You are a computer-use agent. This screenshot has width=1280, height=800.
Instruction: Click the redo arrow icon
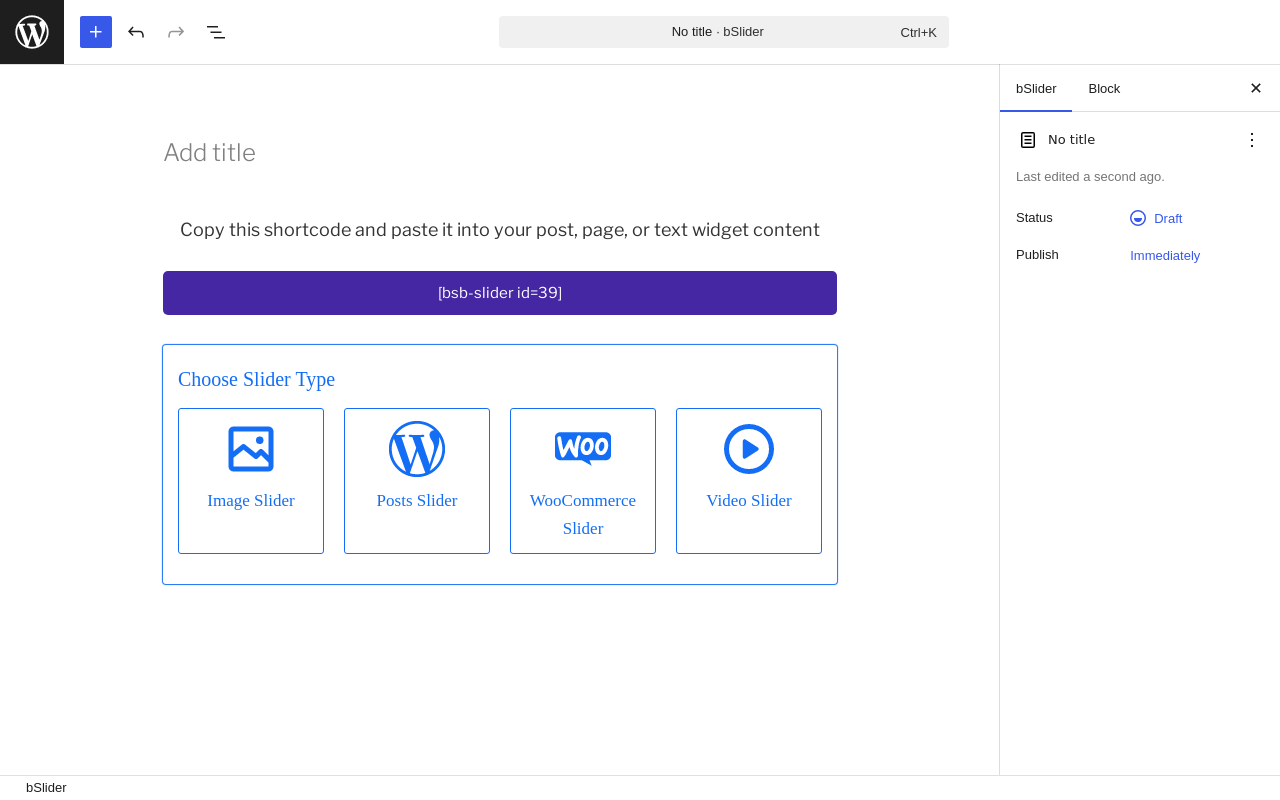[176, 32]
